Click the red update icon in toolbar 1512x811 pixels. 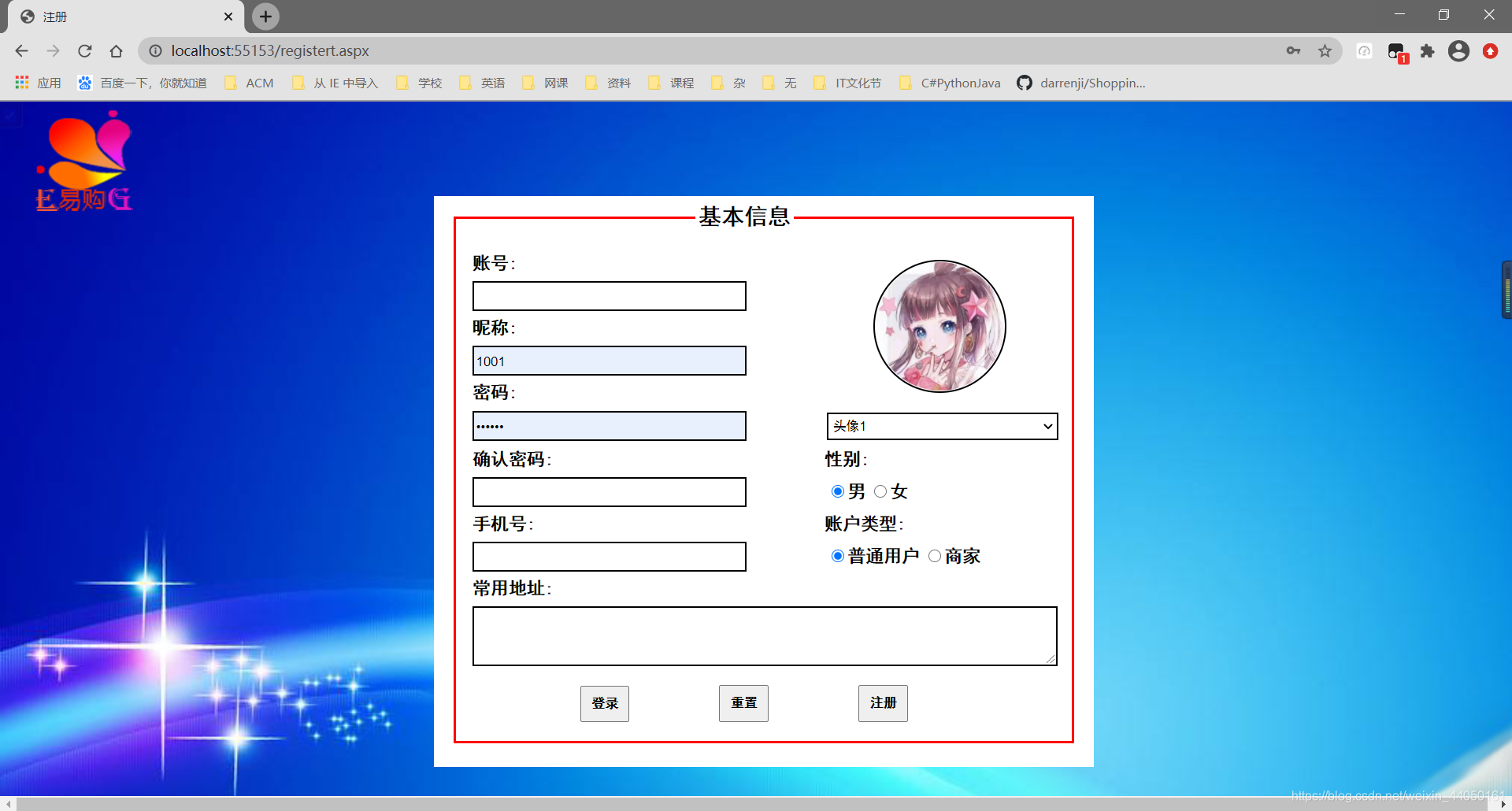click(x=1490, y=51)
